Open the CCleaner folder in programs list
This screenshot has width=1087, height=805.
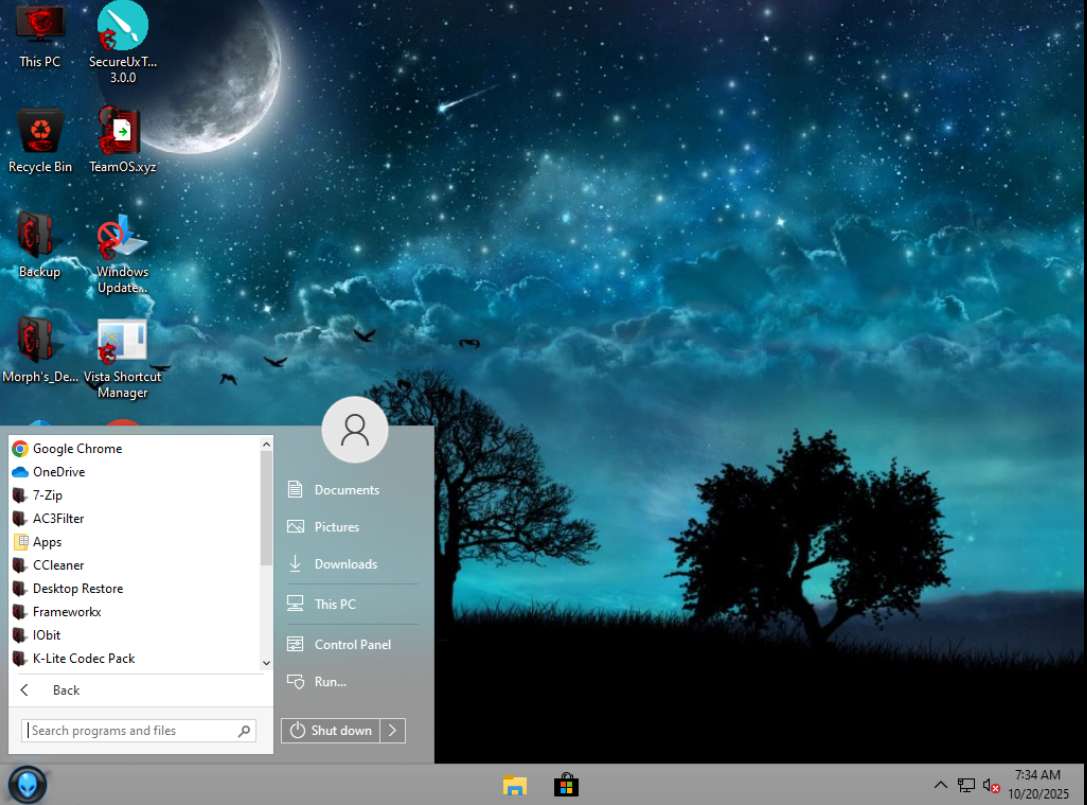pos(58,565)
